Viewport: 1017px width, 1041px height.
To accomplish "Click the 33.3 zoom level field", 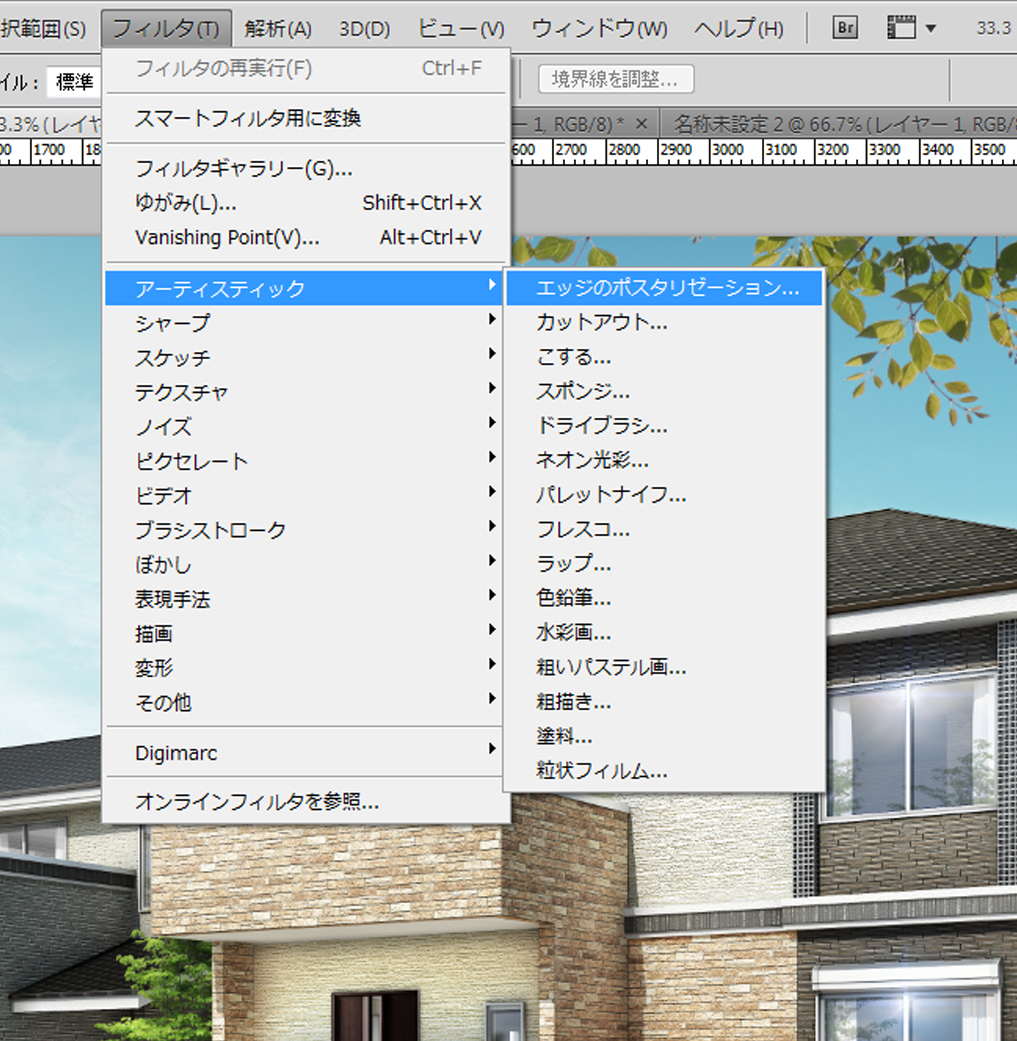I will tap(993, 28).
